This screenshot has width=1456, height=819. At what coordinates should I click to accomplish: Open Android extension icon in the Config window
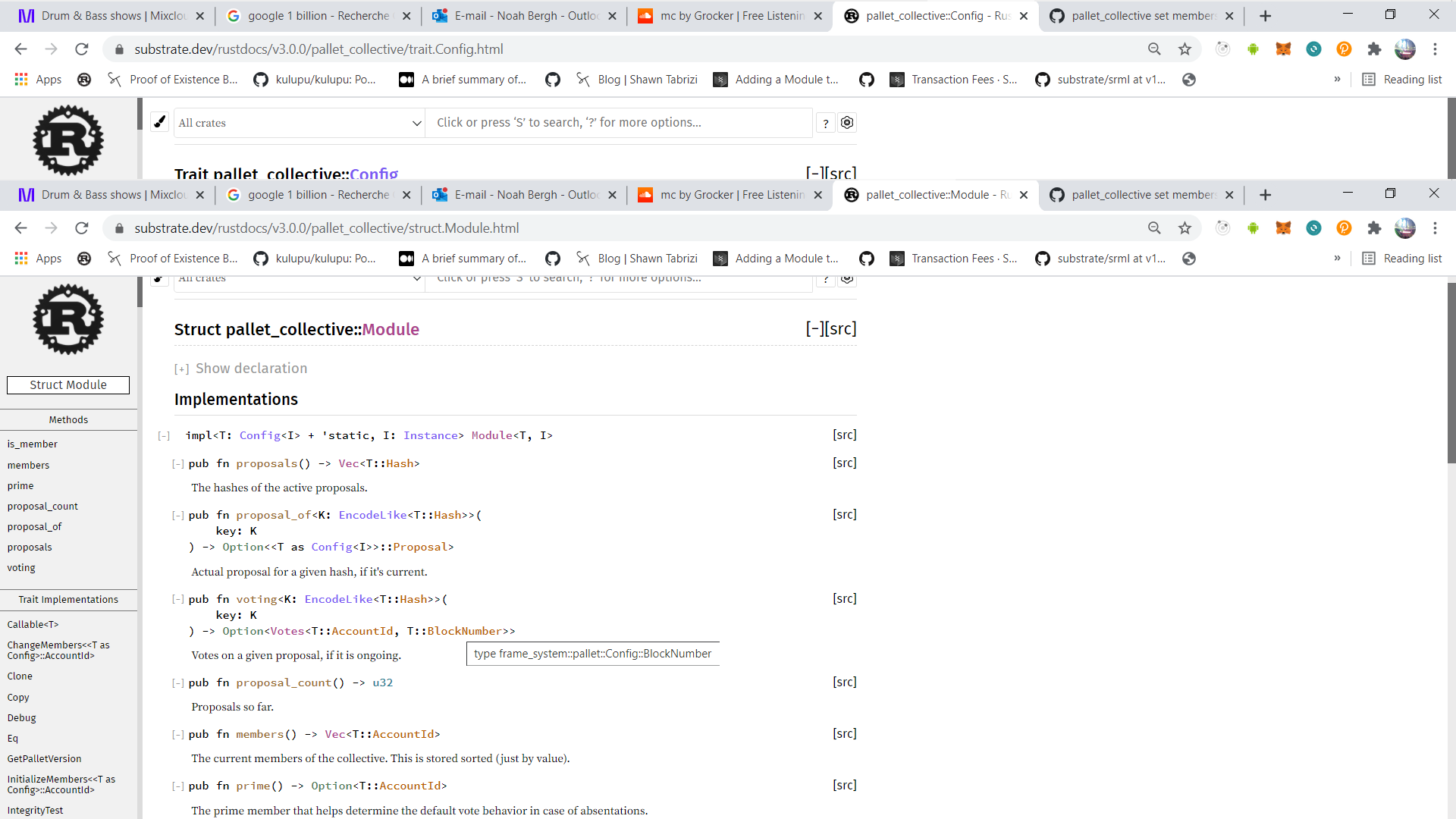coord(1253,49)
